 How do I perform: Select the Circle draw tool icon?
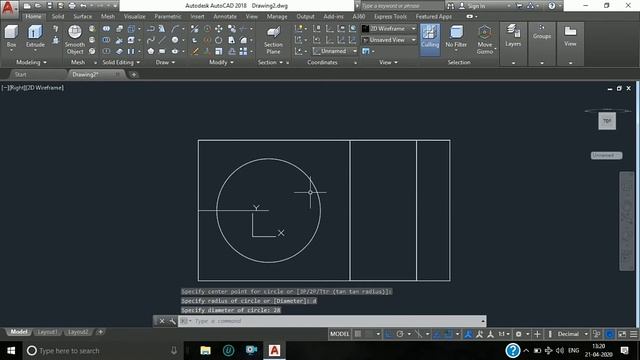click(175, 40)
